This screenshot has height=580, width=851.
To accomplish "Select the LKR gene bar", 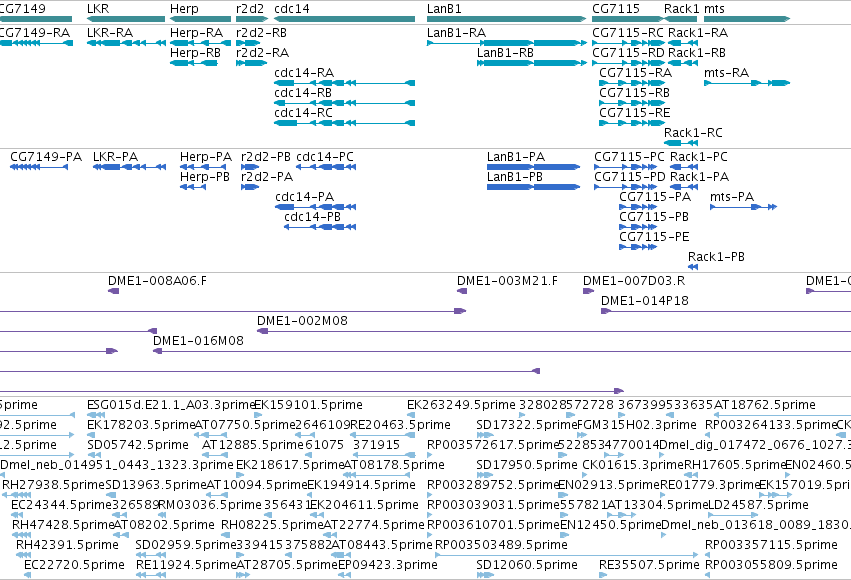I will tap(126, 19).
